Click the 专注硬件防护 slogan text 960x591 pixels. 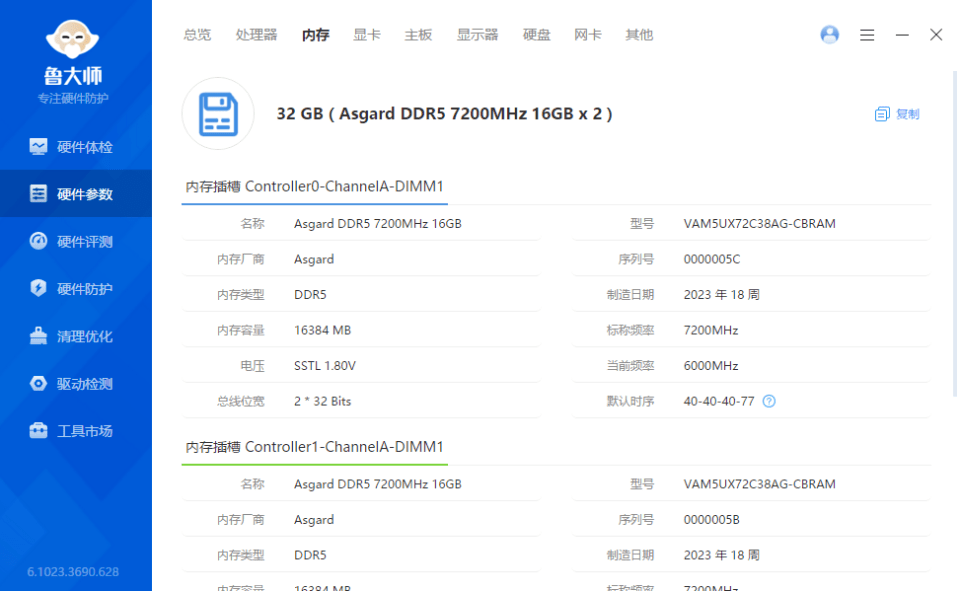(73, 99)
